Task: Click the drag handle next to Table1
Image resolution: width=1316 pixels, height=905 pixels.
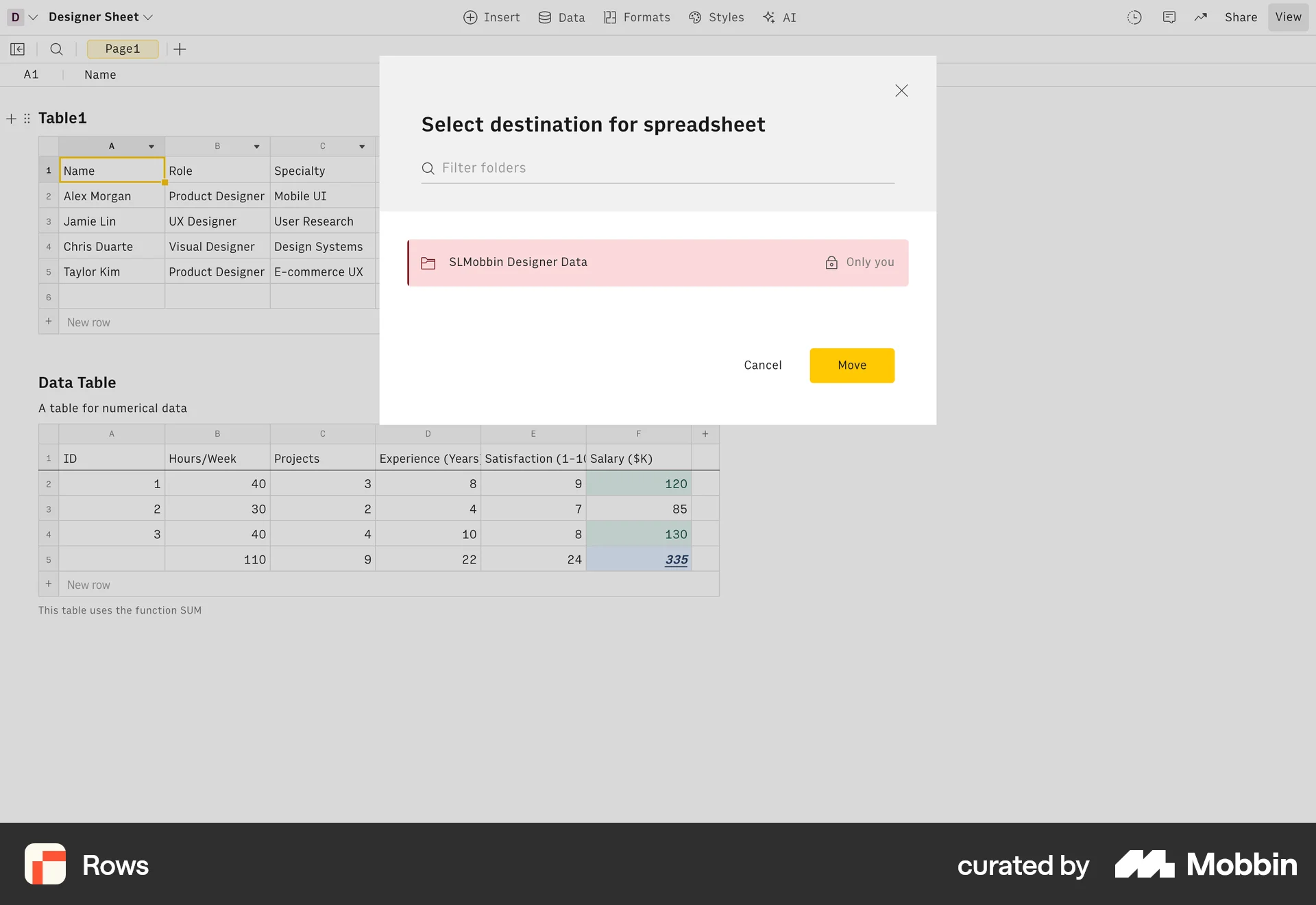Action: [27, 118]
